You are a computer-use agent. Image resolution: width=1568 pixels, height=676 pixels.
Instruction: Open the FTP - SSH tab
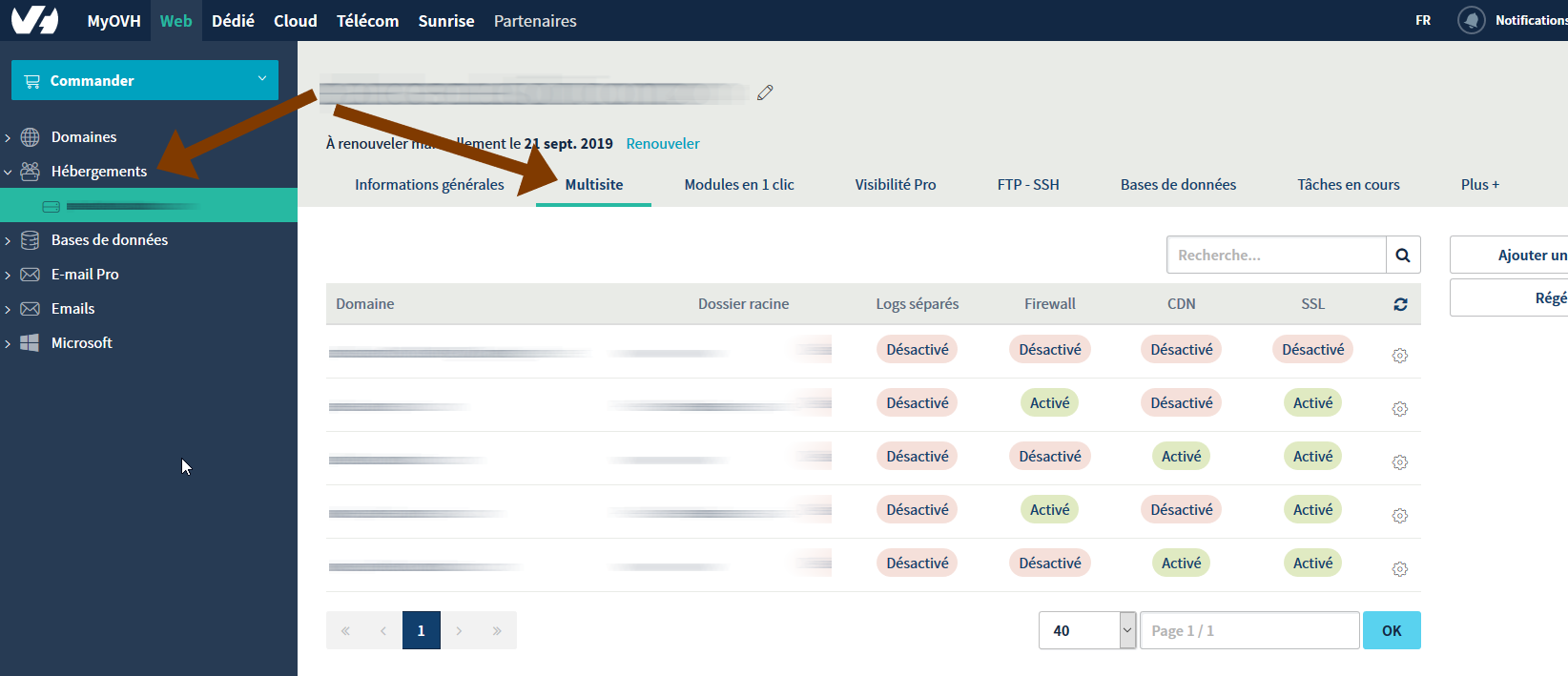pos(1028,185)
